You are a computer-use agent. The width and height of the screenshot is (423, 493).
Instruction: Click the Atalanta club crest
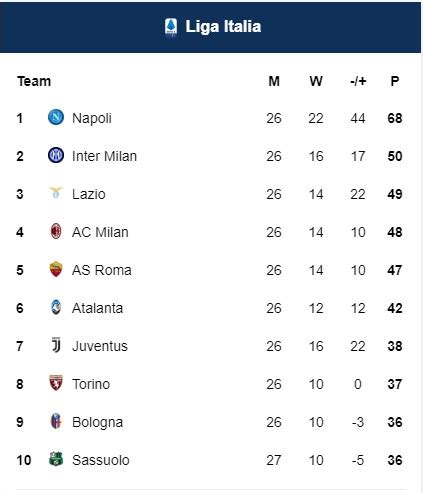coord(56,307)
